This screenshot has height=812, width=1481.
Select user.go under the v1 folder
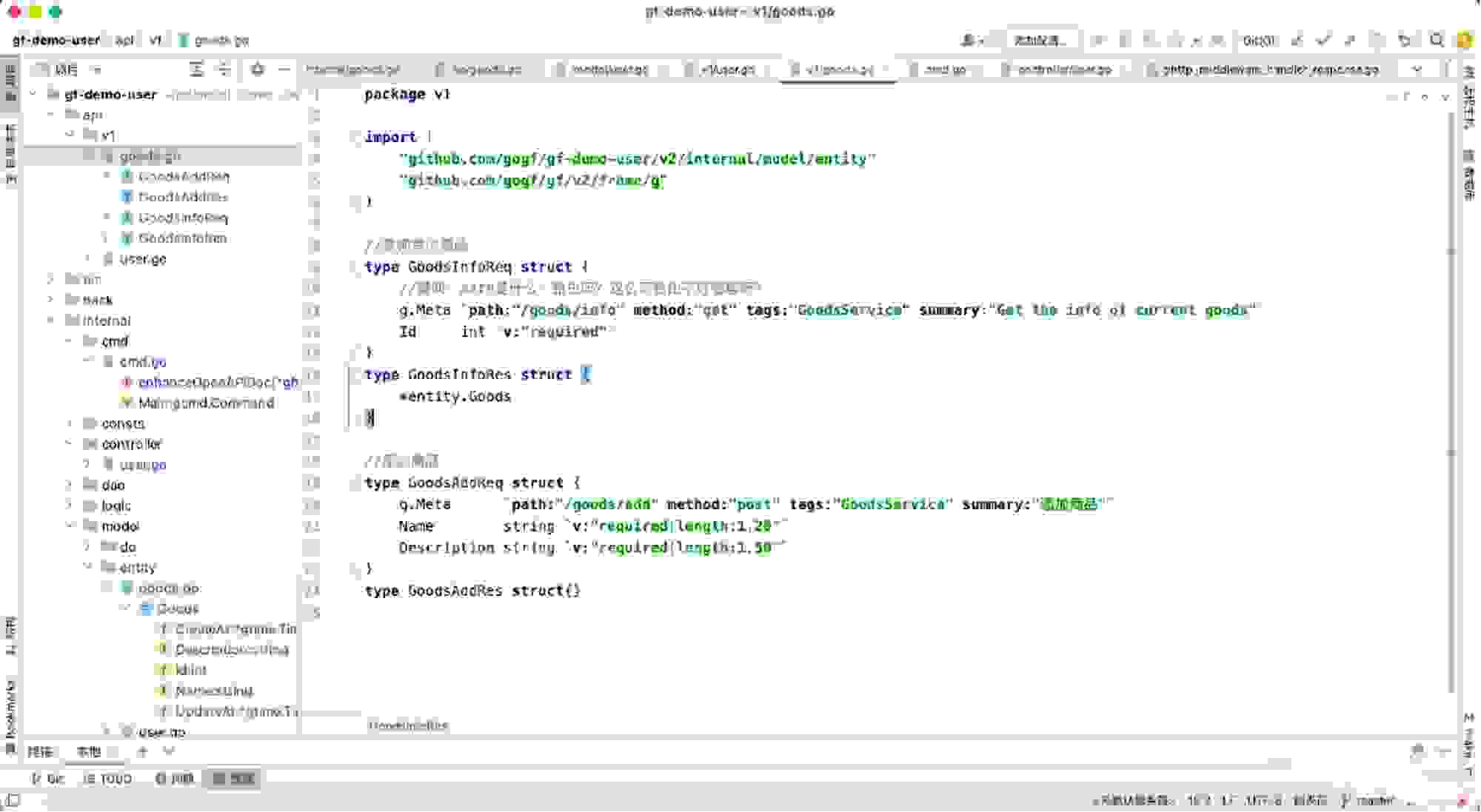pyautogui.click(x=143, y=258)
